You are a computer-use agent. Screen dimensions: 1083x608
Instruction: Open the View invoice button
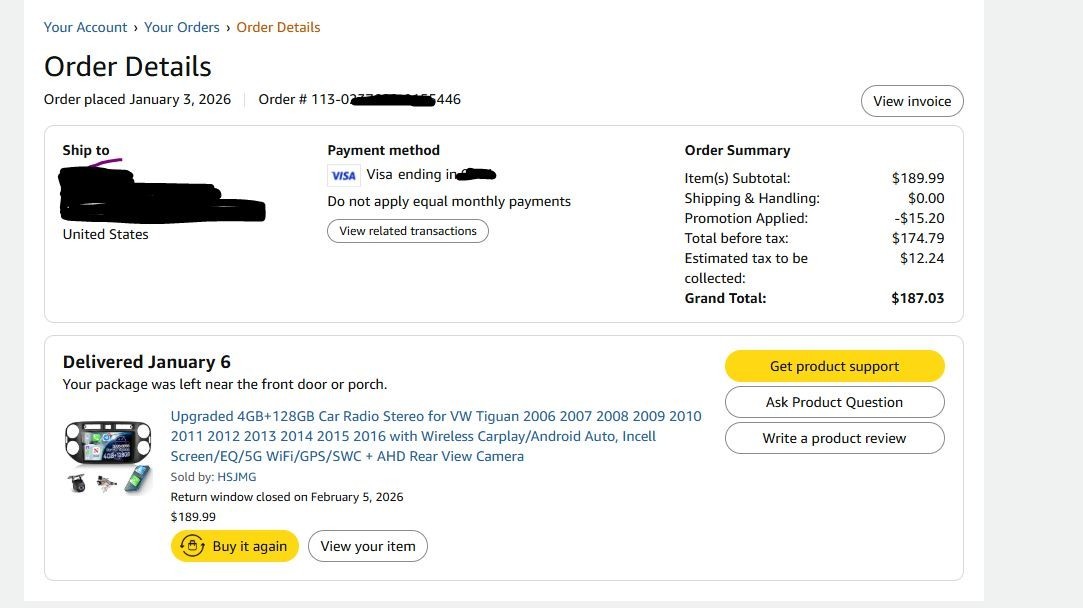pyautogui.click(x=912, y=101)
